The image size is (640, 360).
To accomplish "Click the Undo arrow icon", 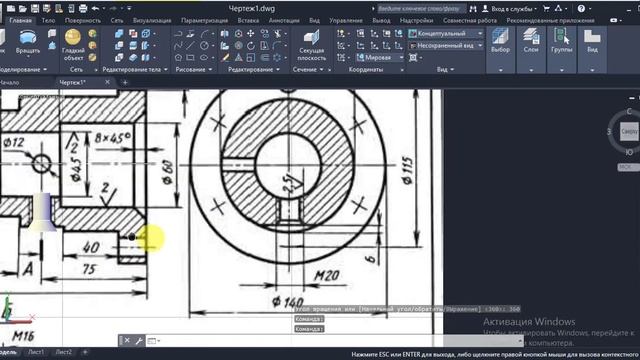I will (x=95, y=8).
